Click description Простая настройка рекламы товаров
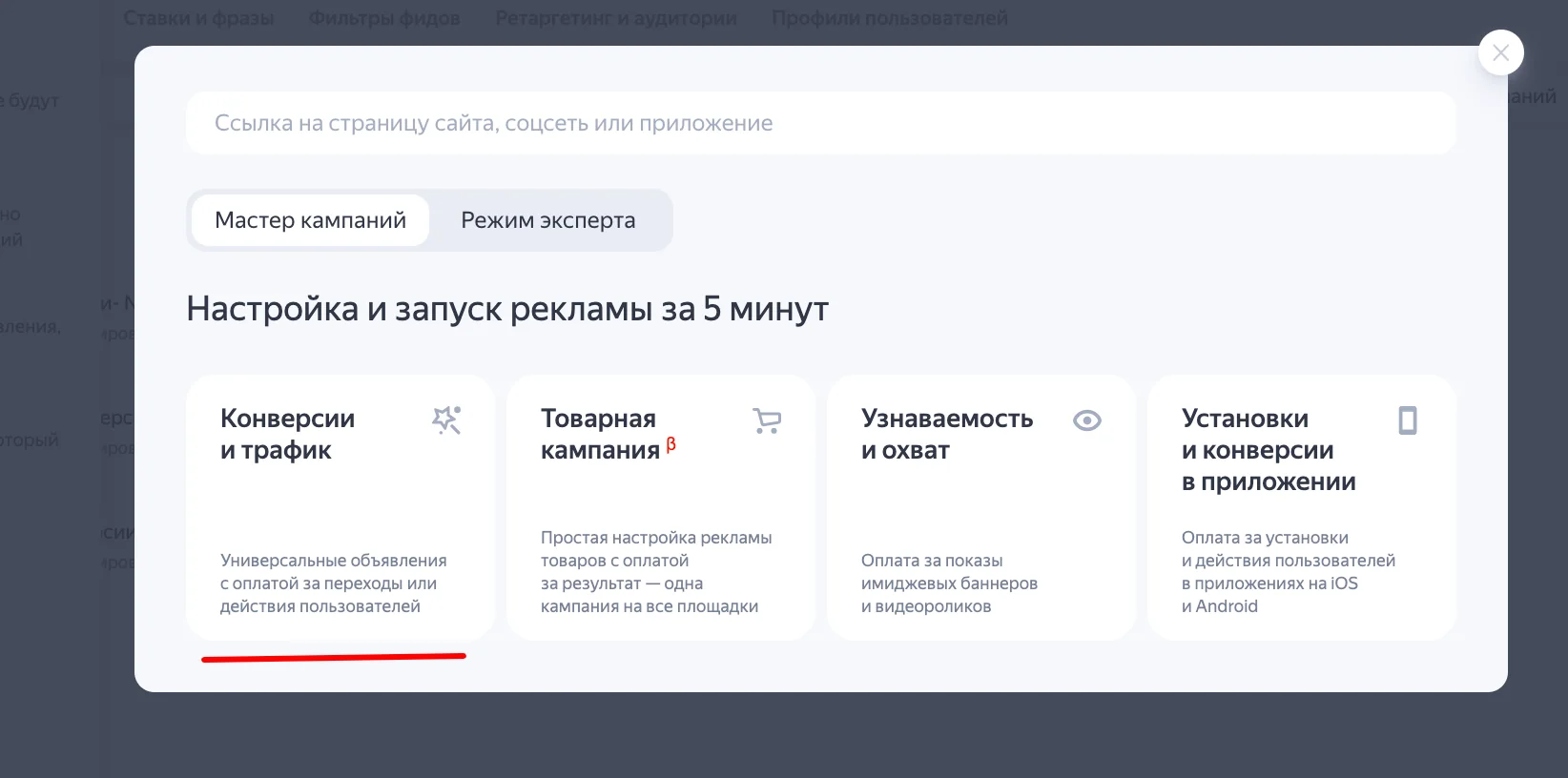 (656, 572)
